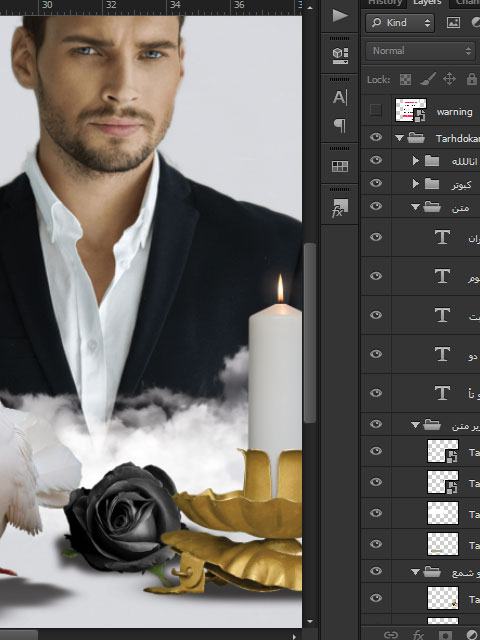Click folder icon of Tarhdokan group
Viewport: 480px width, 640px height.
tap(416, 138)
